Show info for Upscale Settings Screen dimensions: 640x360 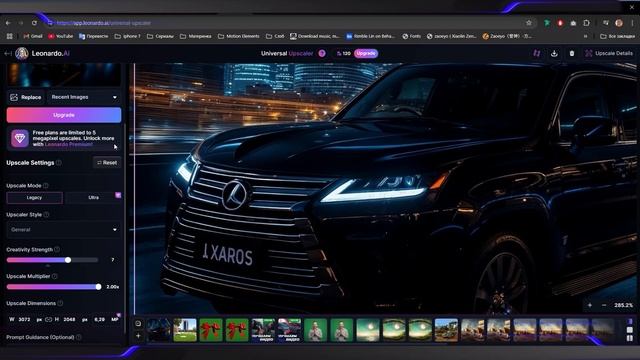[x=59, y=162]
